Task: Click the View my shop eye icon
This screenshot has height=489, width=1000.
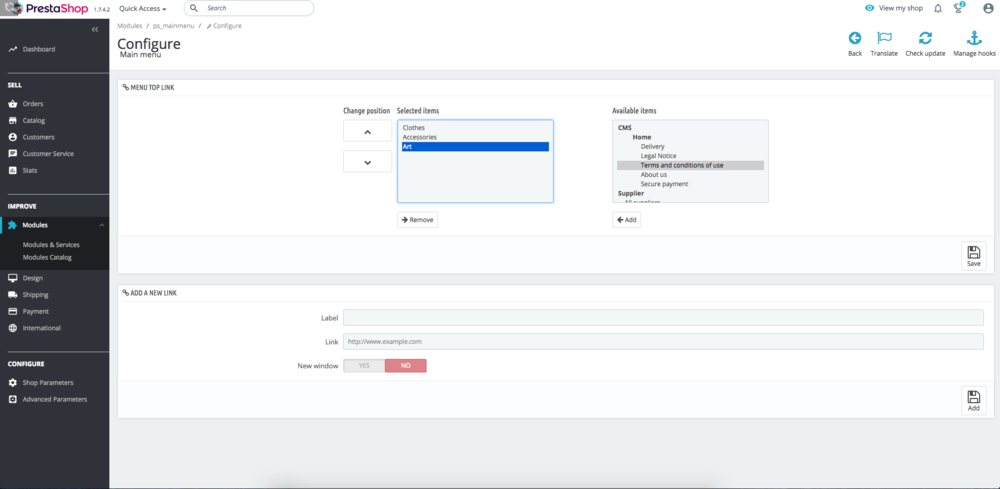Action: pos(869,8)
